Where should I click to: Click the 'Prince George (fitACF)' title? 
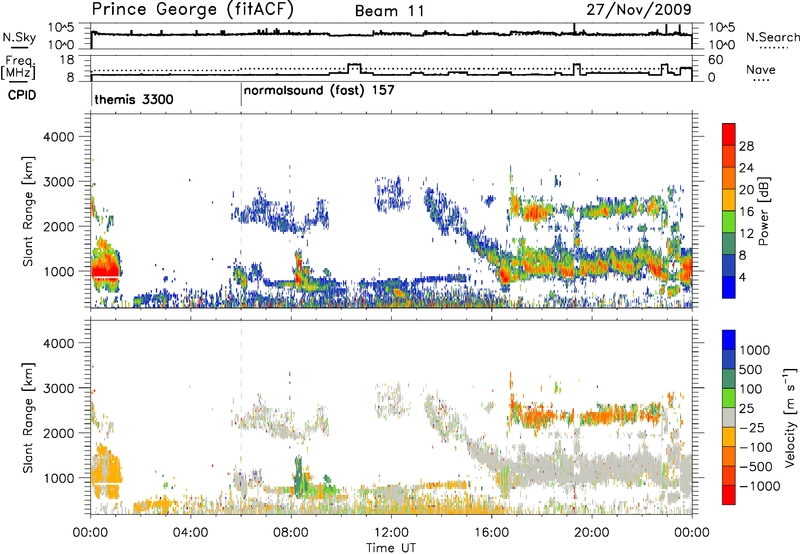tap(192, 9)
